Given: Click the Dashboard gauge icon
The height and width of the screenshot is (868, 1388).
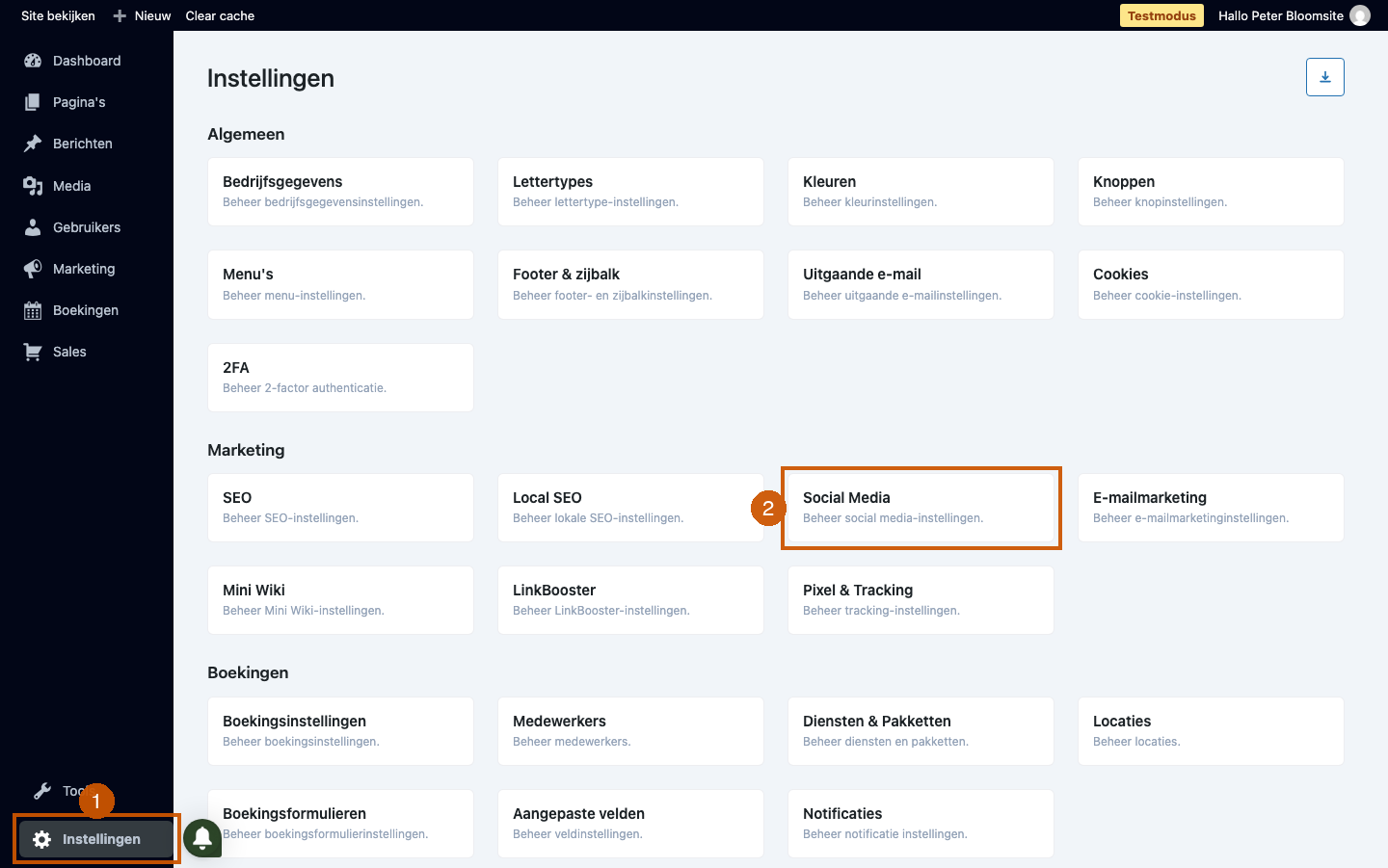Looking at the screenshot, I should point(33,61).
